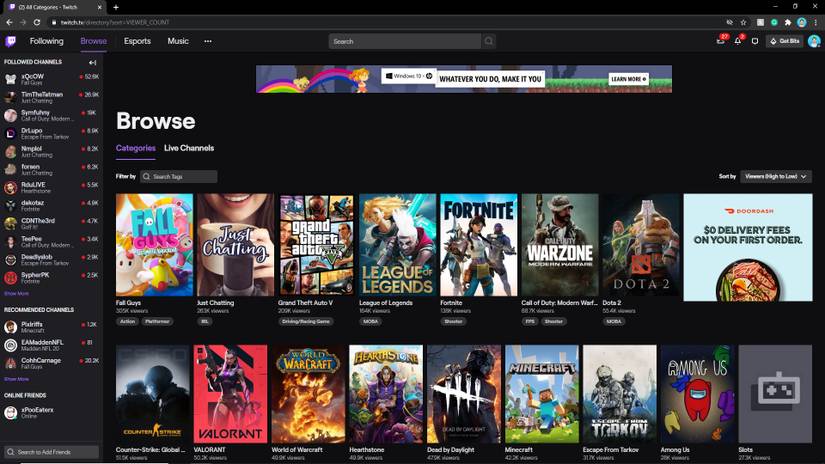The height and width of the screenshot is (464, 825).
Task: Click the third-party cookies eye icon in address bar
Action: pos(729,22)
